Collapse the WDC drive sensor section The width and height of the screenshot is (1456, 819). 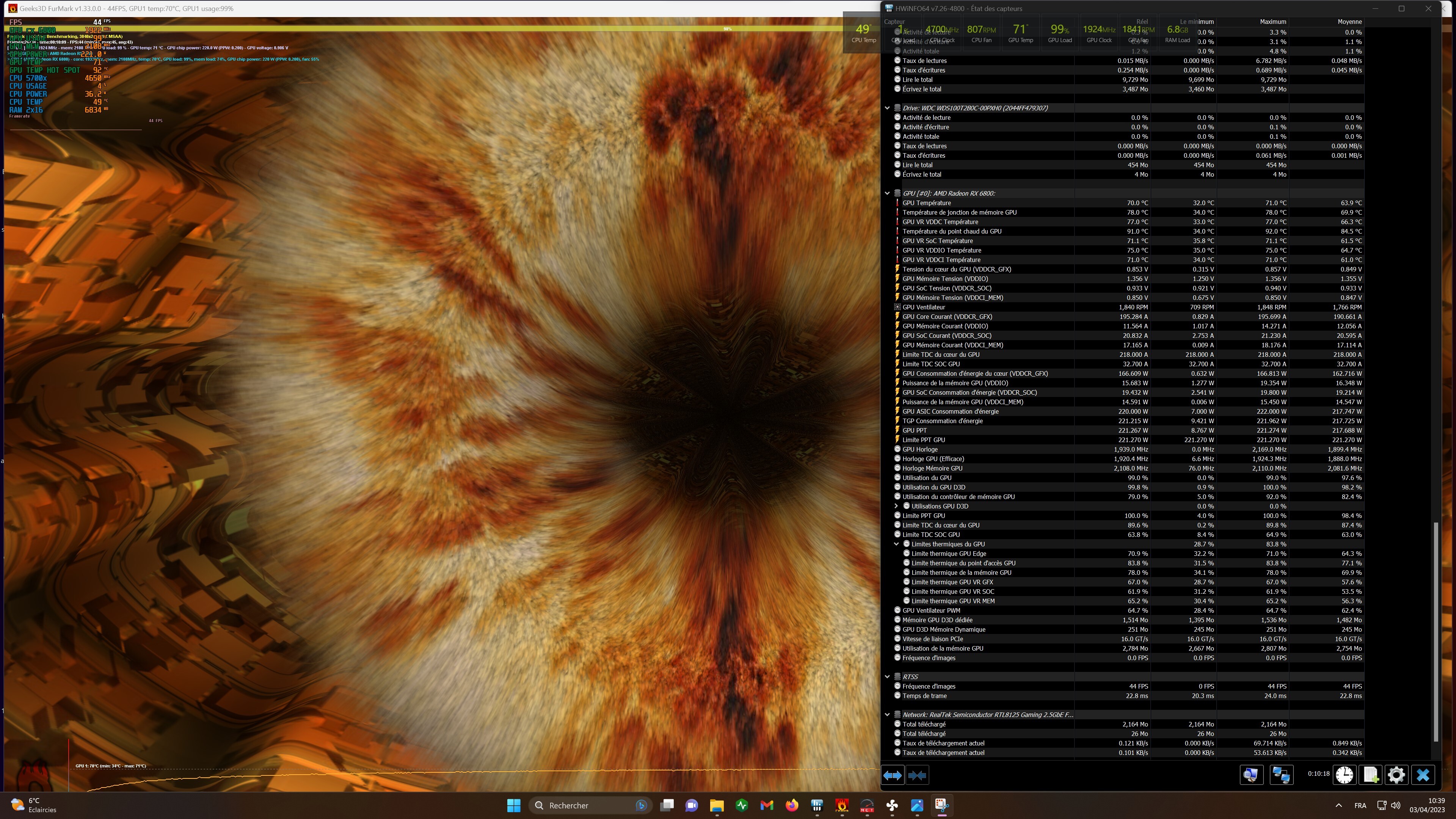[x=887, y=108]
